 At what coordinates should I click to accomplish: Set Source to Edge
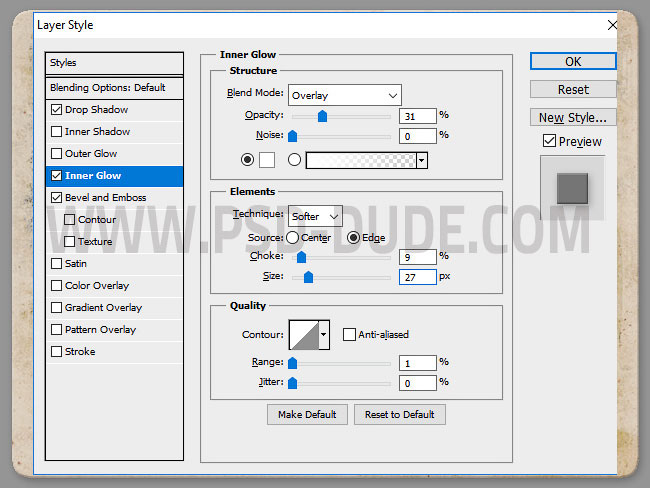tap(353, 238)
